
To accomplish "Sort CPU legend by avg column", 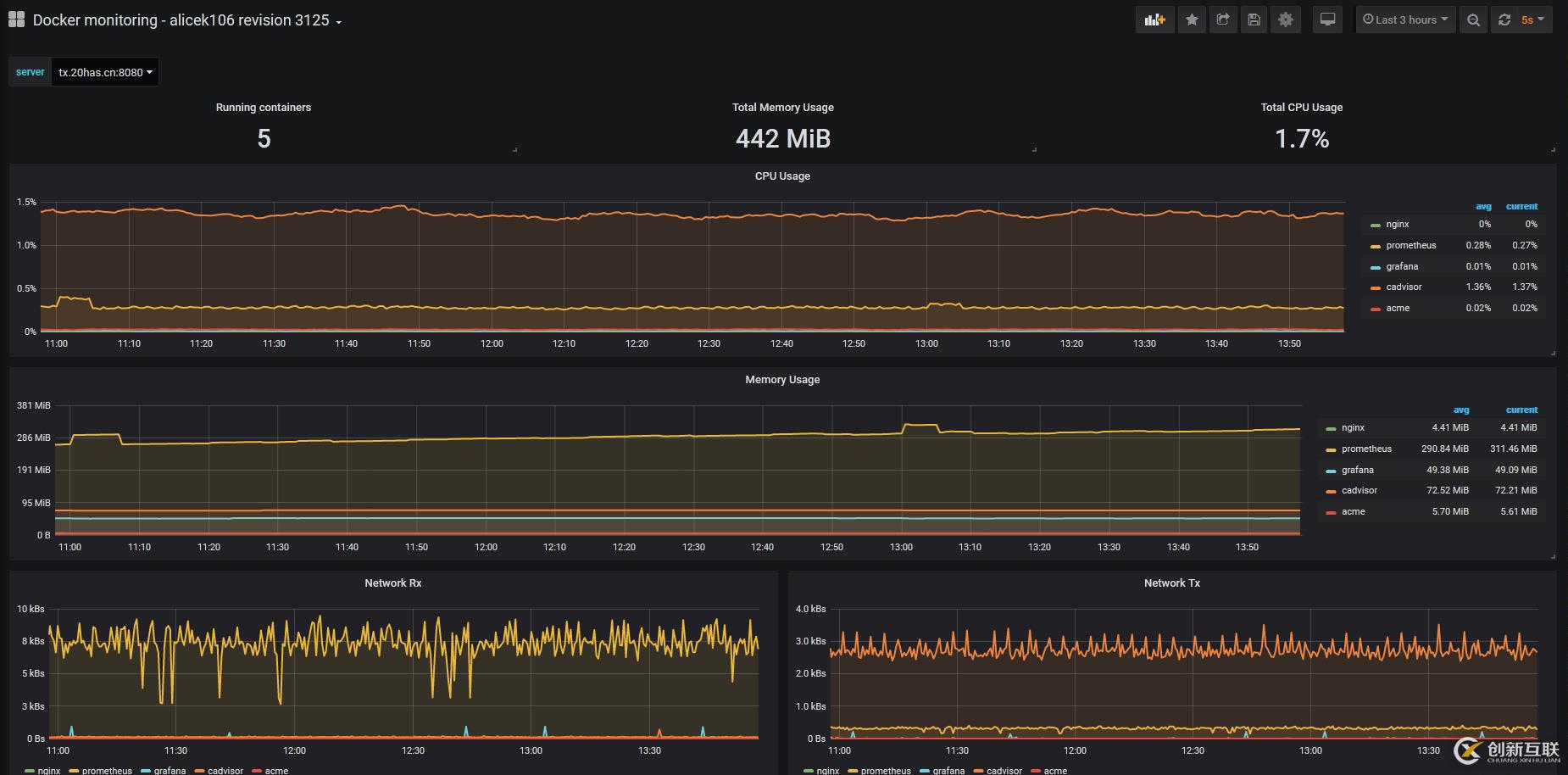I will [x=1483, y=207].
